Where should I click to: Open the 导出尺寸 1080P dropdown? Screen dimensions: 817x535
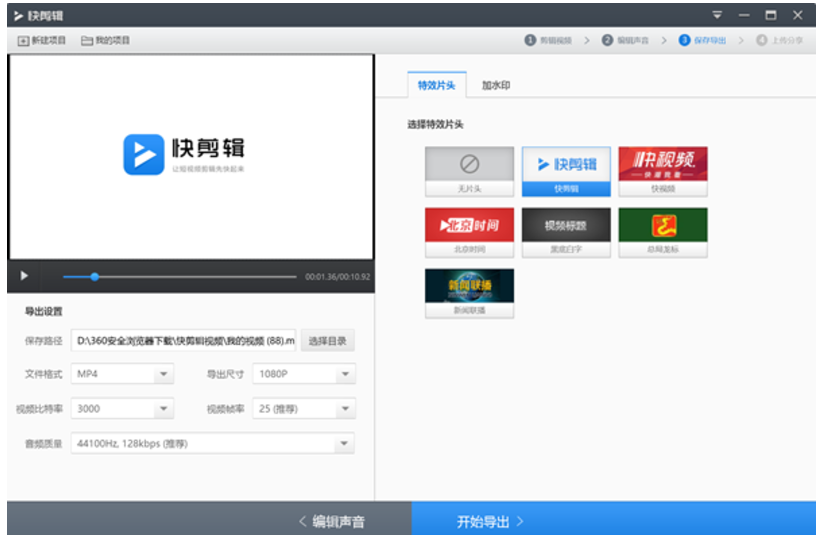pyautogui.click(x=304, y=374)
